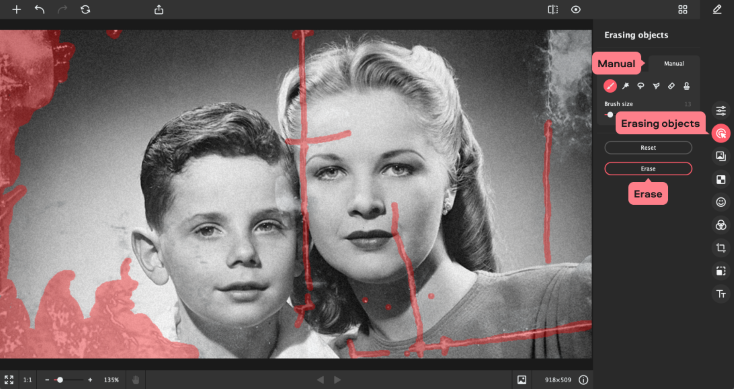The image size is (734, 389).
Task: Choose the lasso selection tool
Action: (641, 86)
